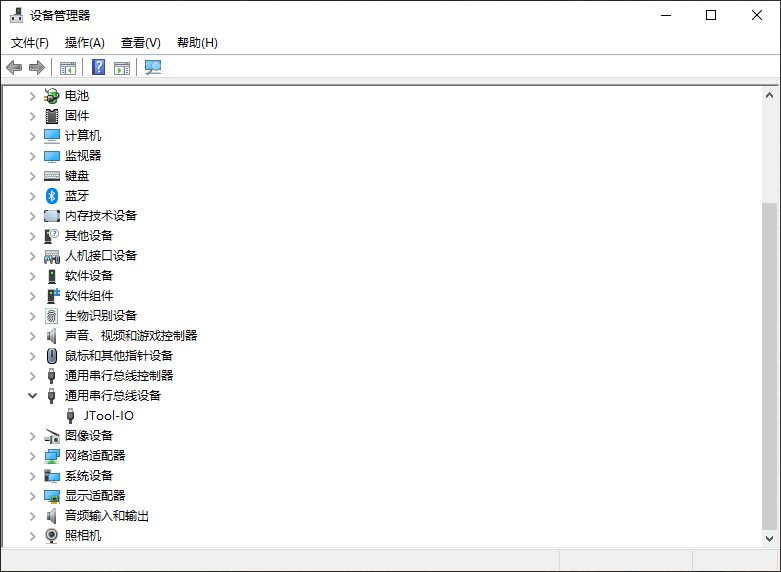Click the Forward arrow toolbar icon
781x572 pixels.
tap(37, 67)
